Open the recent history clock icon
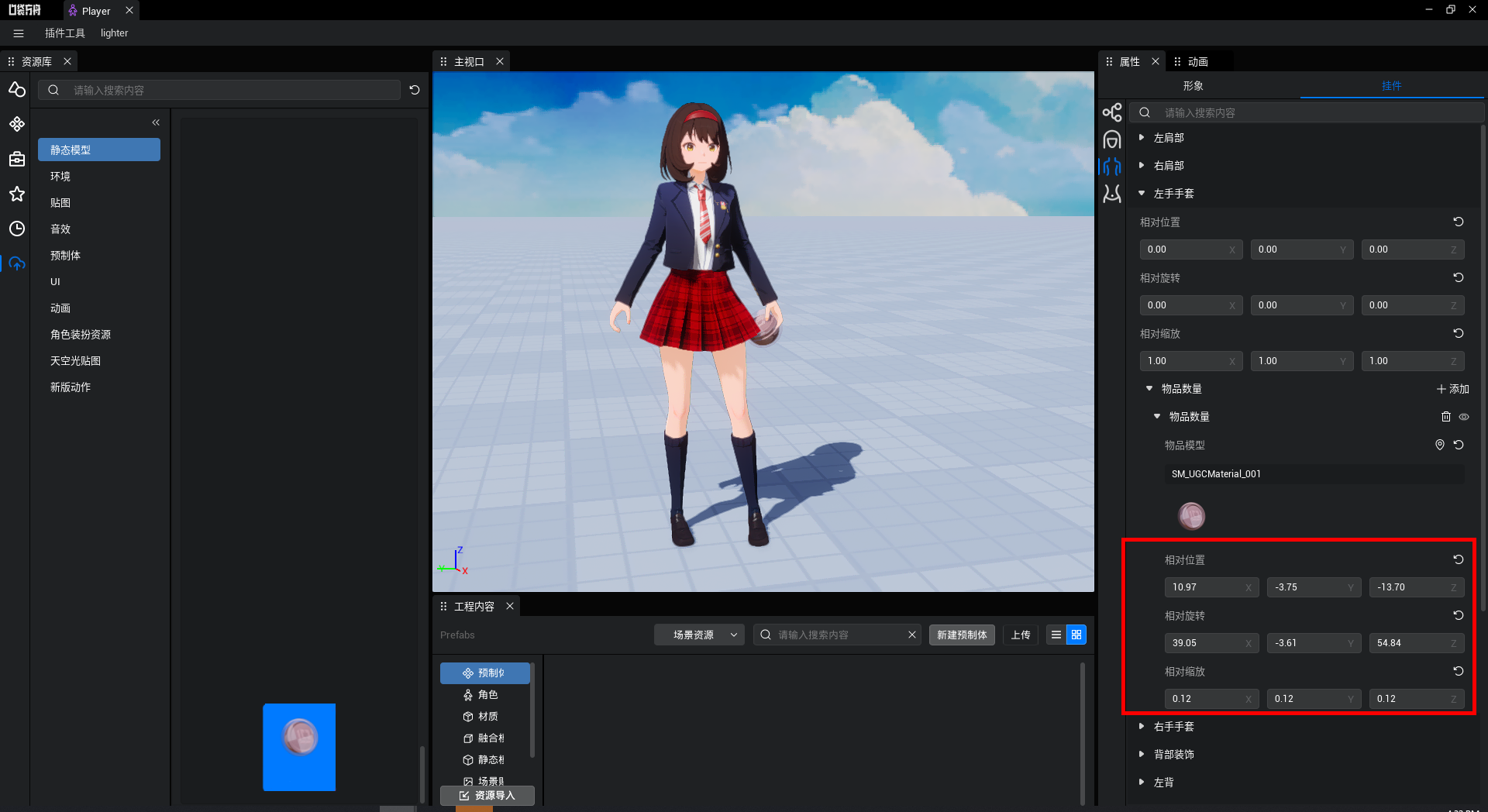Image resolution: width=1488 pixels, height=812 pixels. pos(17,229)
